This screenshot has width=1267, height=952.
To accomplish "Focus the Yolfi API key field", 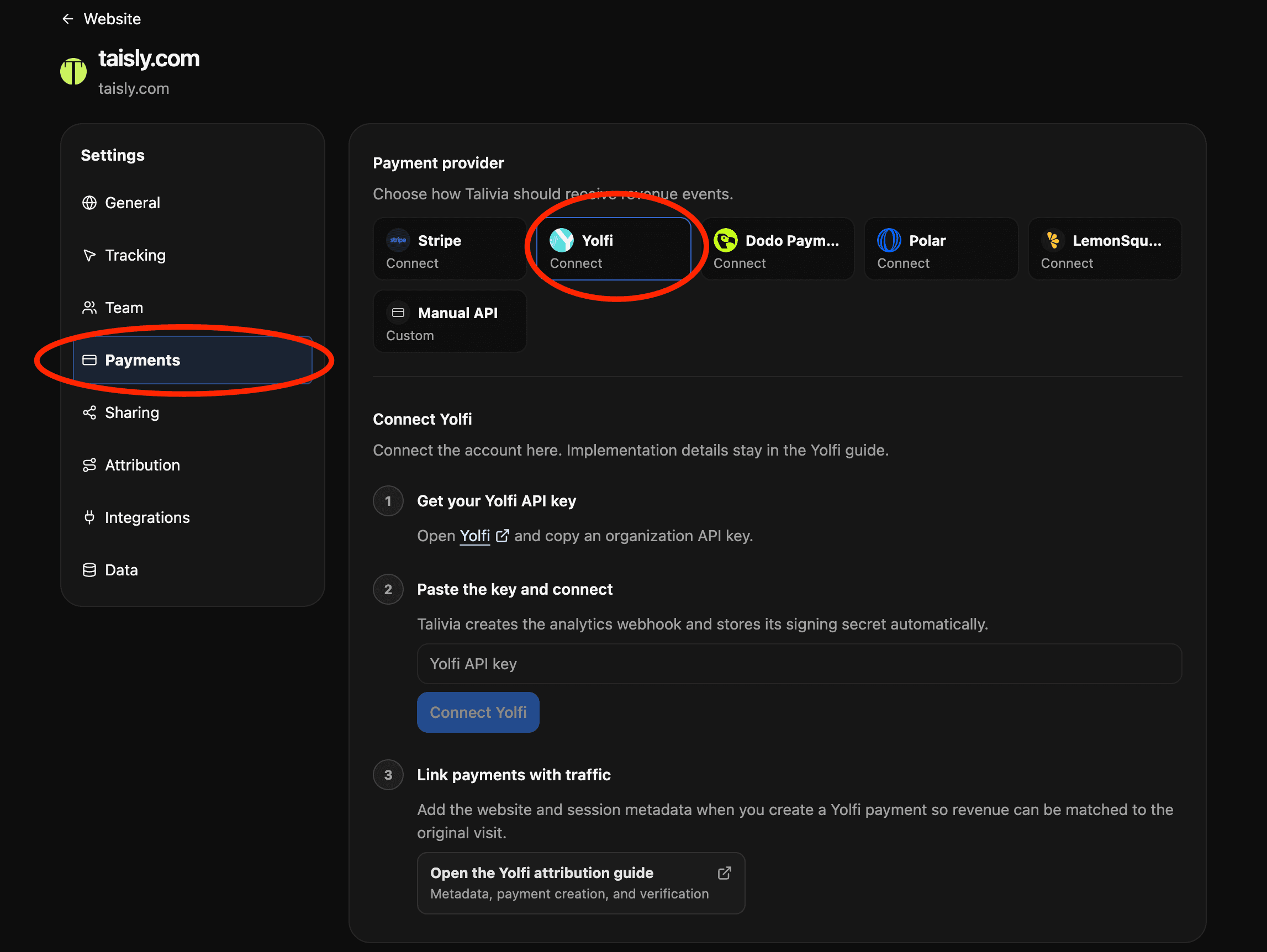I will (799, 664).
